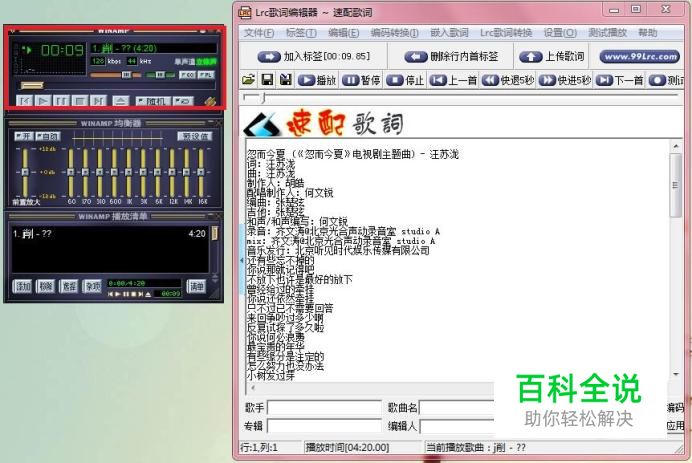Click the Winamp lightning logo icon

(x=210, y=101)
